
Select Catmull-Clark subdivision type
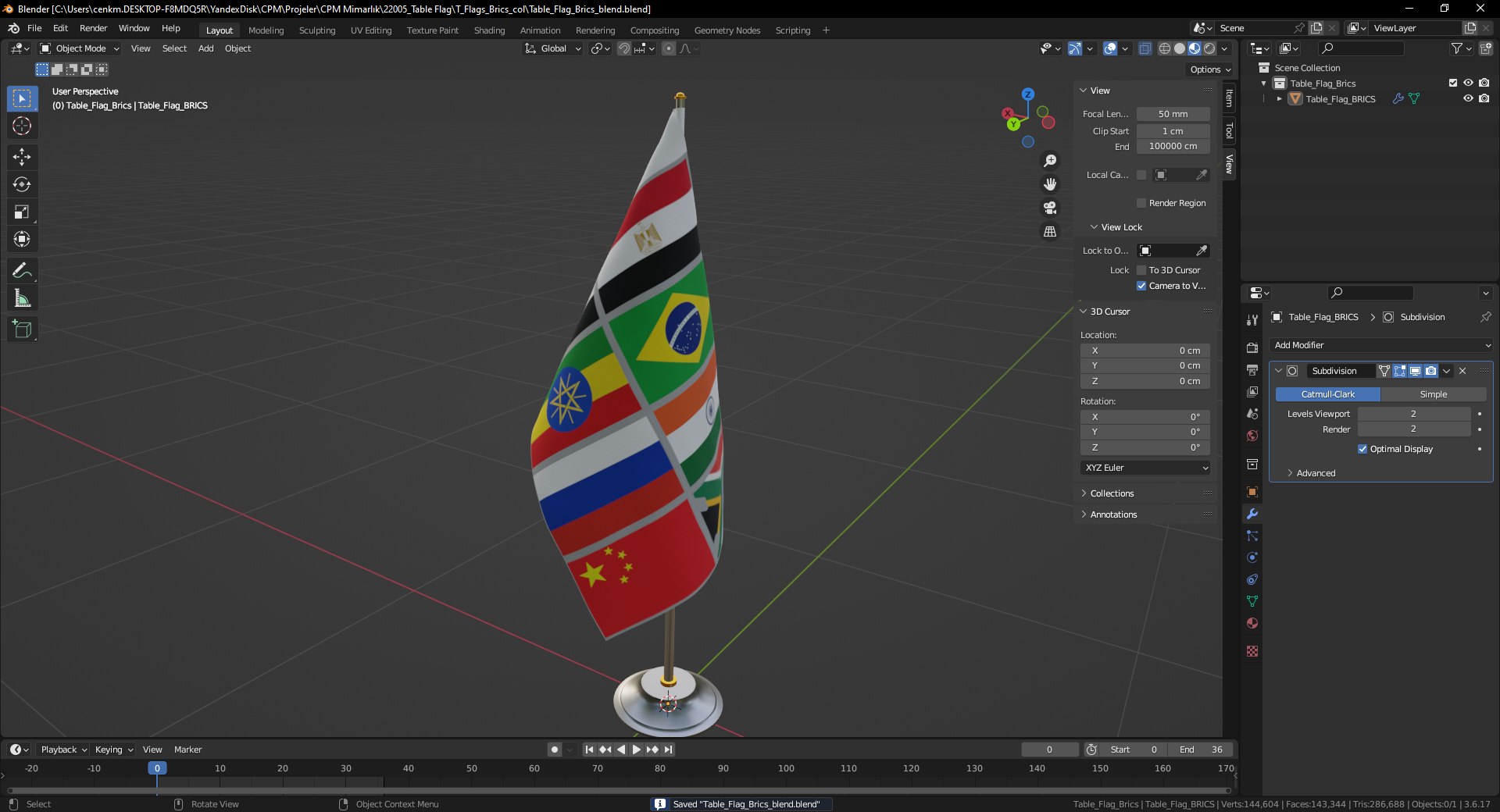click(x=1328, y=394)
